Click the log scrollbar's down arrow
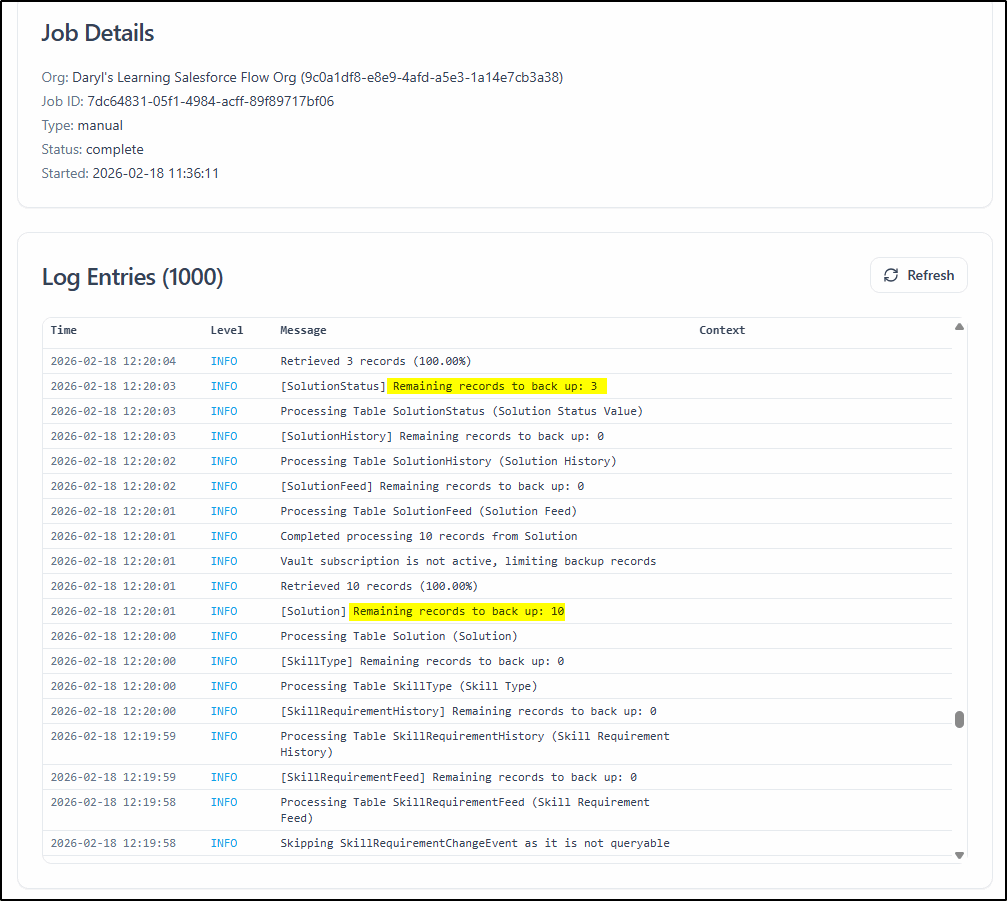 959,855
